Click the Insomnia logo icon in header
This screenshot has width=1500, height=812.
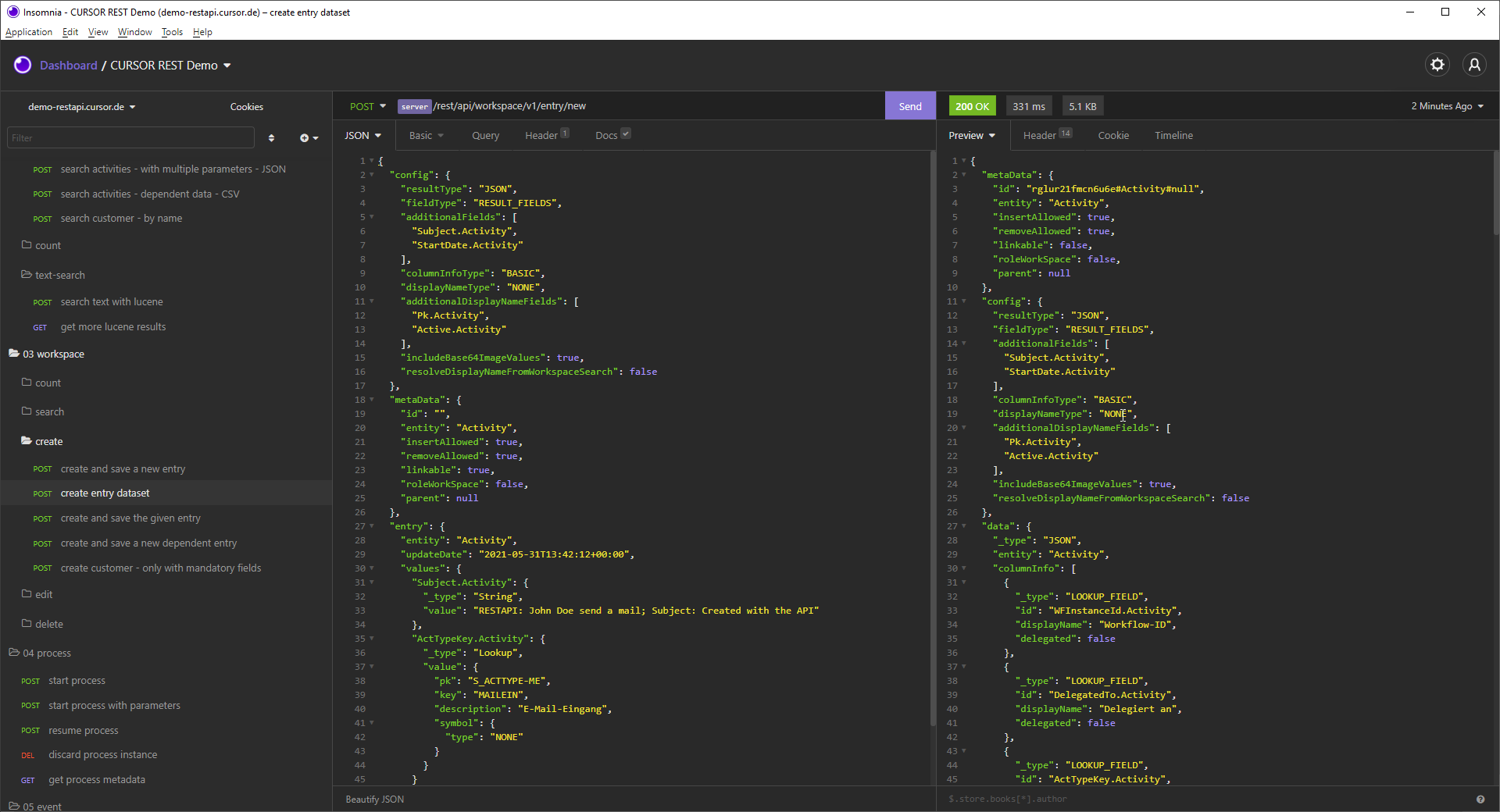click(x=23, y=65)
